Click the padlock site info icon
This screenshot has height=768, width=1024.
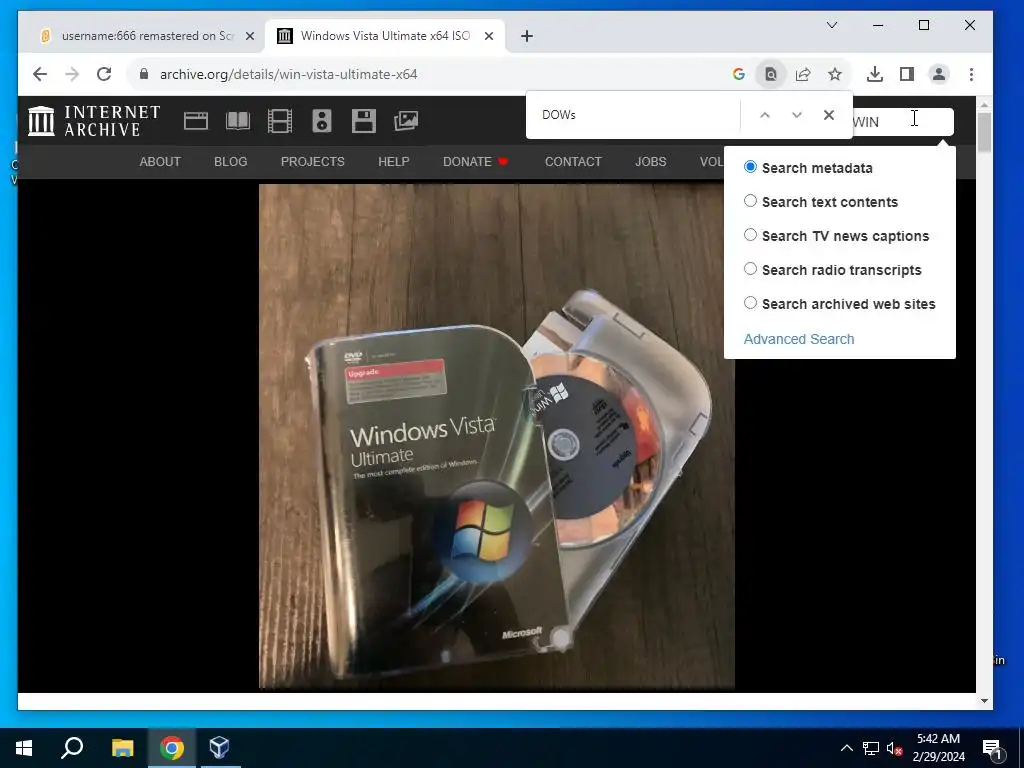[x=144, y=74]
